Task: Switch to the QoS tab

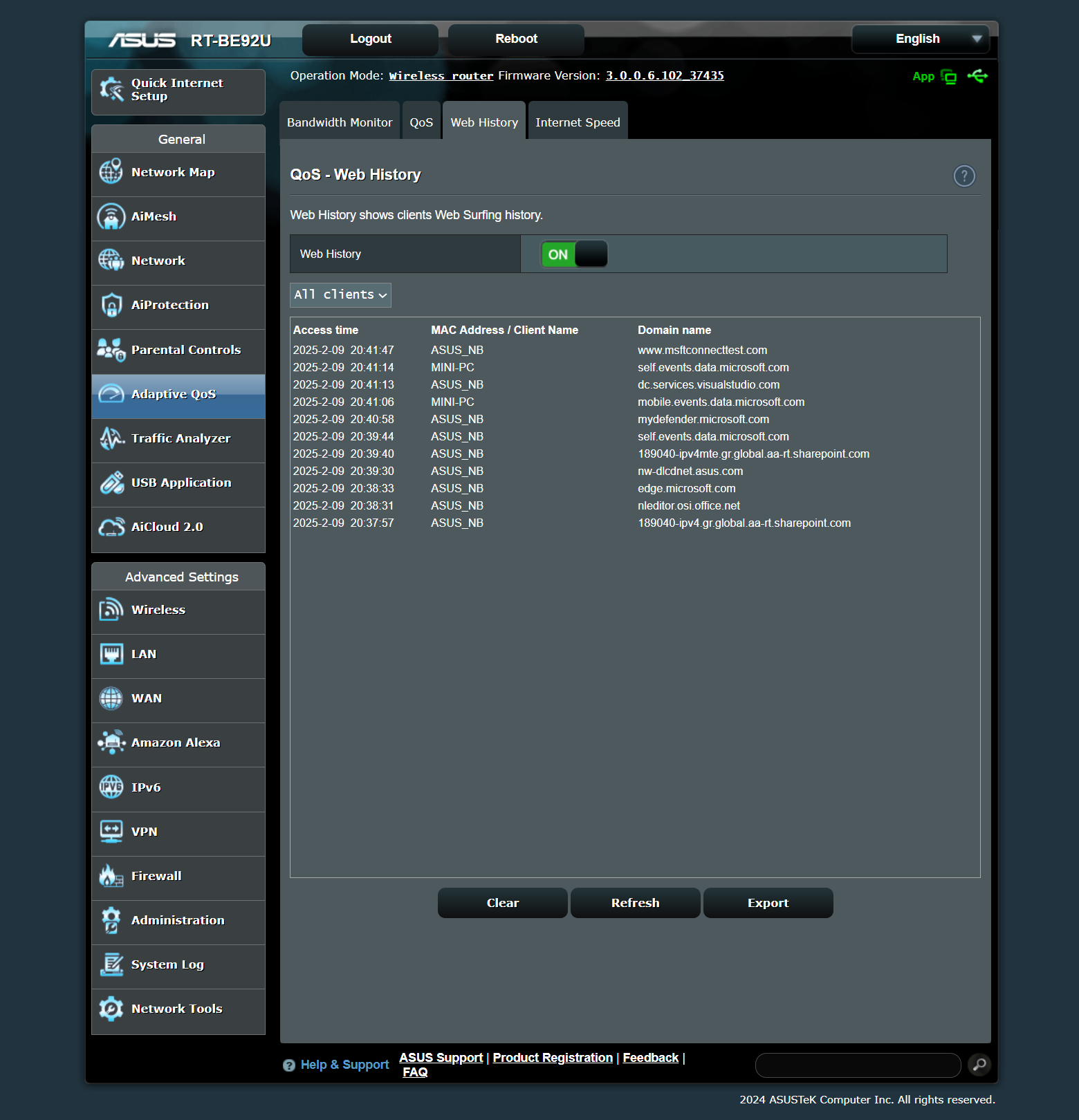Action: (x=421, y=122)
